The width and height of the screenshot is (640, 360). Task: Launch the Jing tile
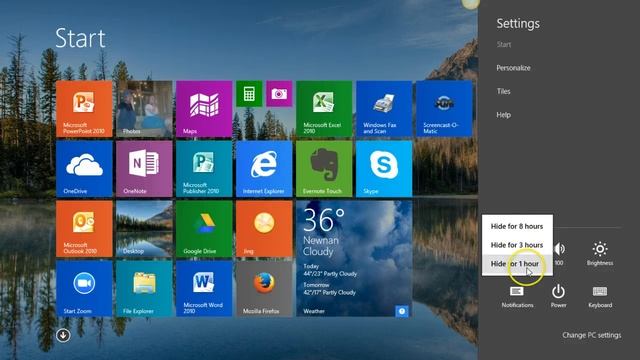click(264, 229)
